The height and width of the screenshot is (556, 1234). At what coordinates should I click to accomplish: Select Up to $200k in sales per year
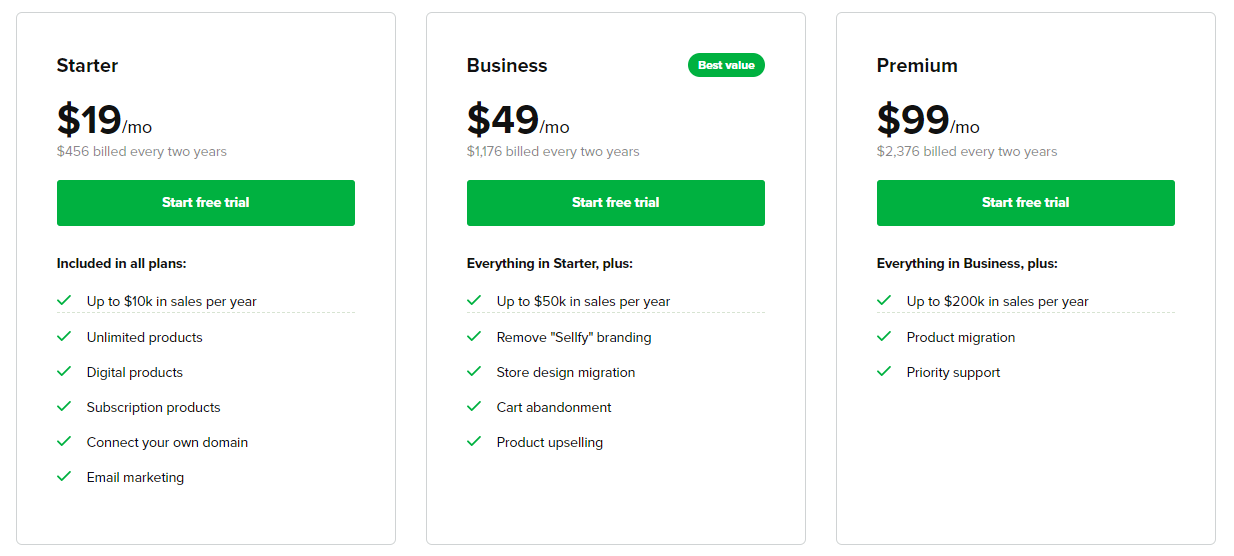click(997, 301)
